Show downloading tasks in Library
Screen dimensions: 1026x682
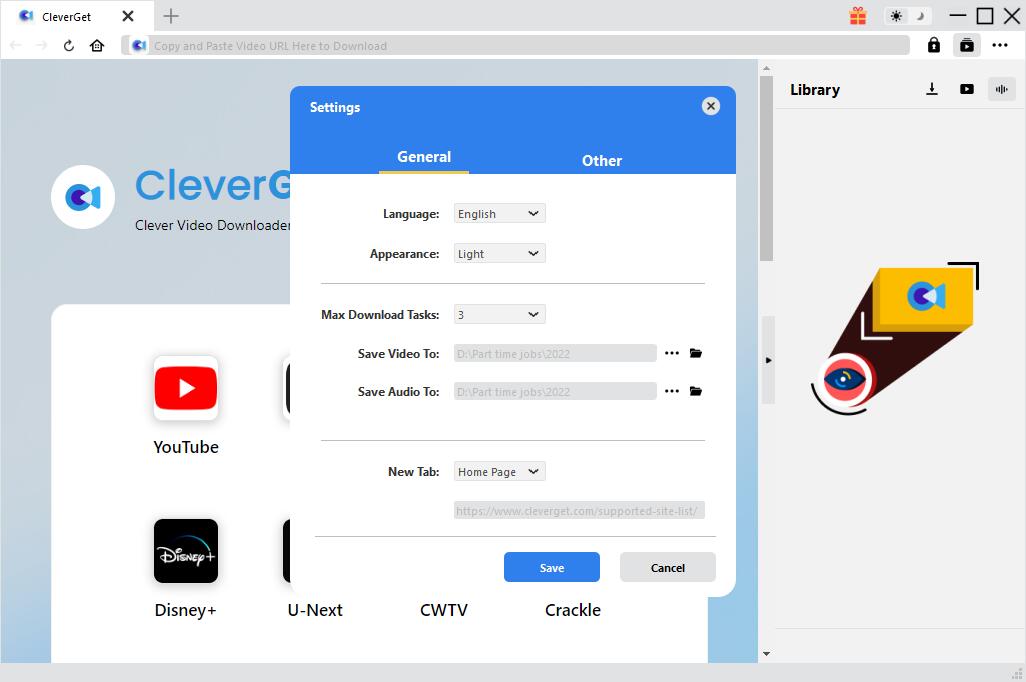click(932, 89)
